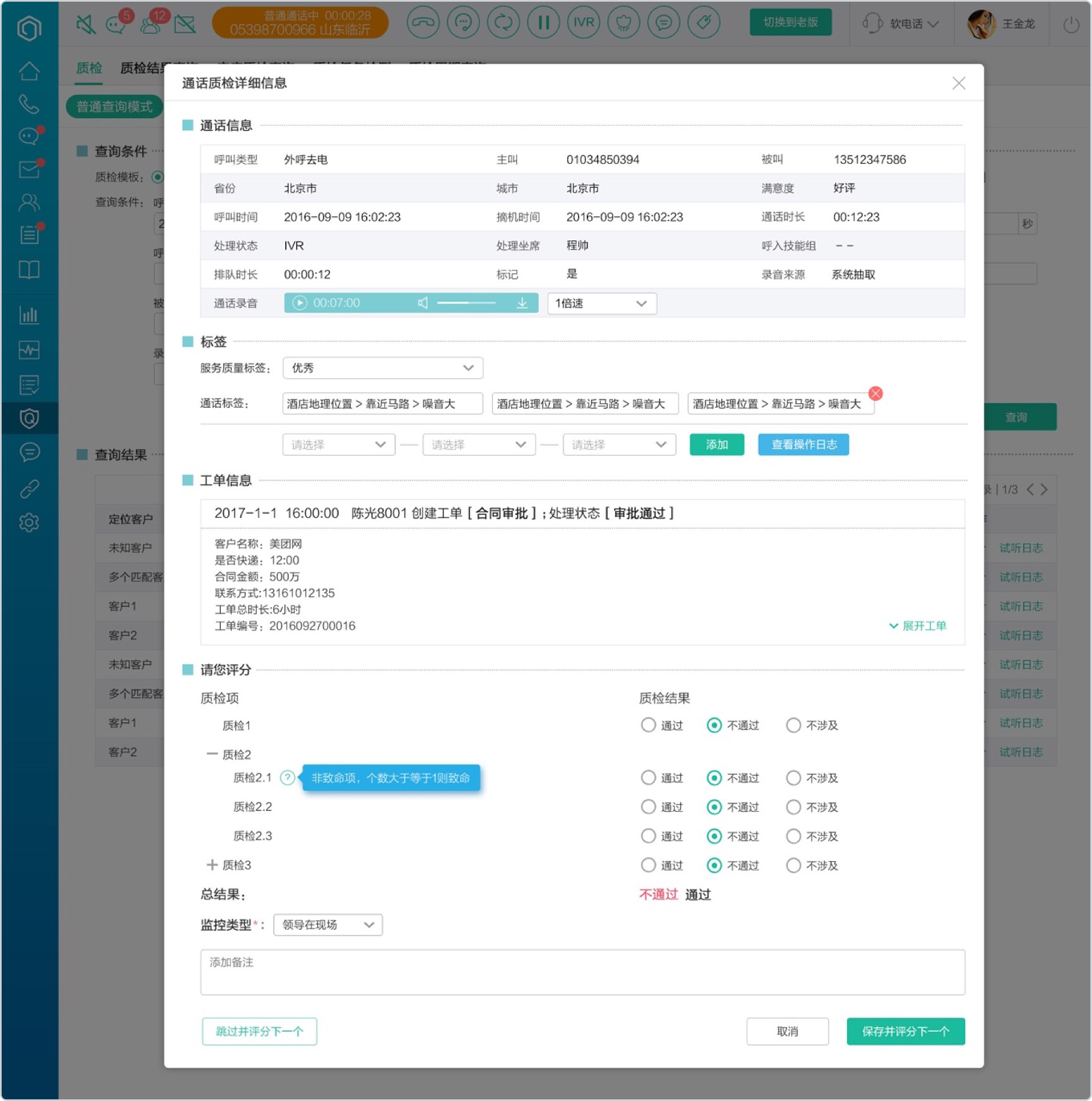1092x1101 pixels.
Task: Click the hang-up phone icon in toolbar
Action: 423,22
